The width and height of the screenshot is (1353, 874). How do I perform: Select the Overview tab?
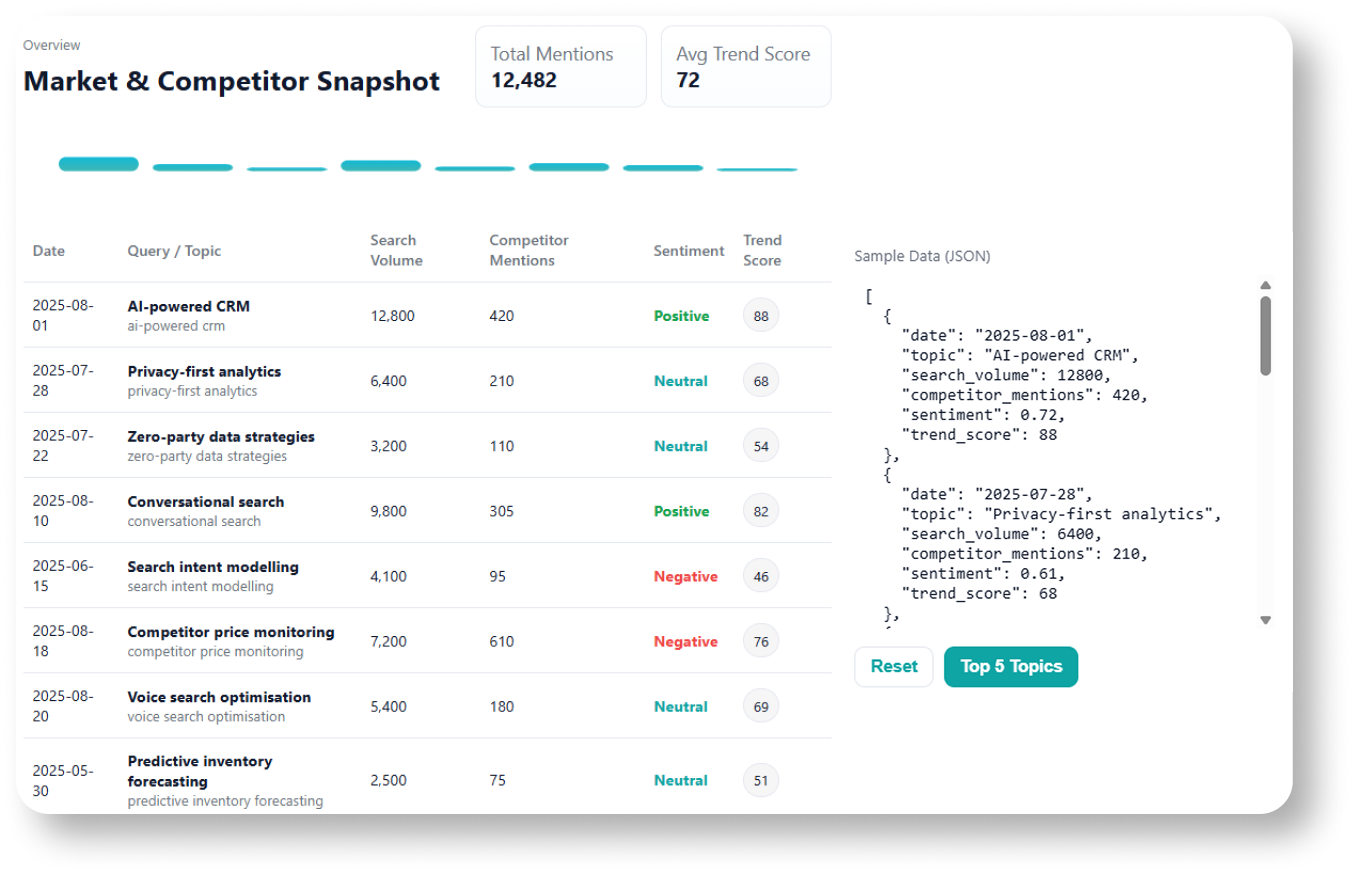(52, 45)
